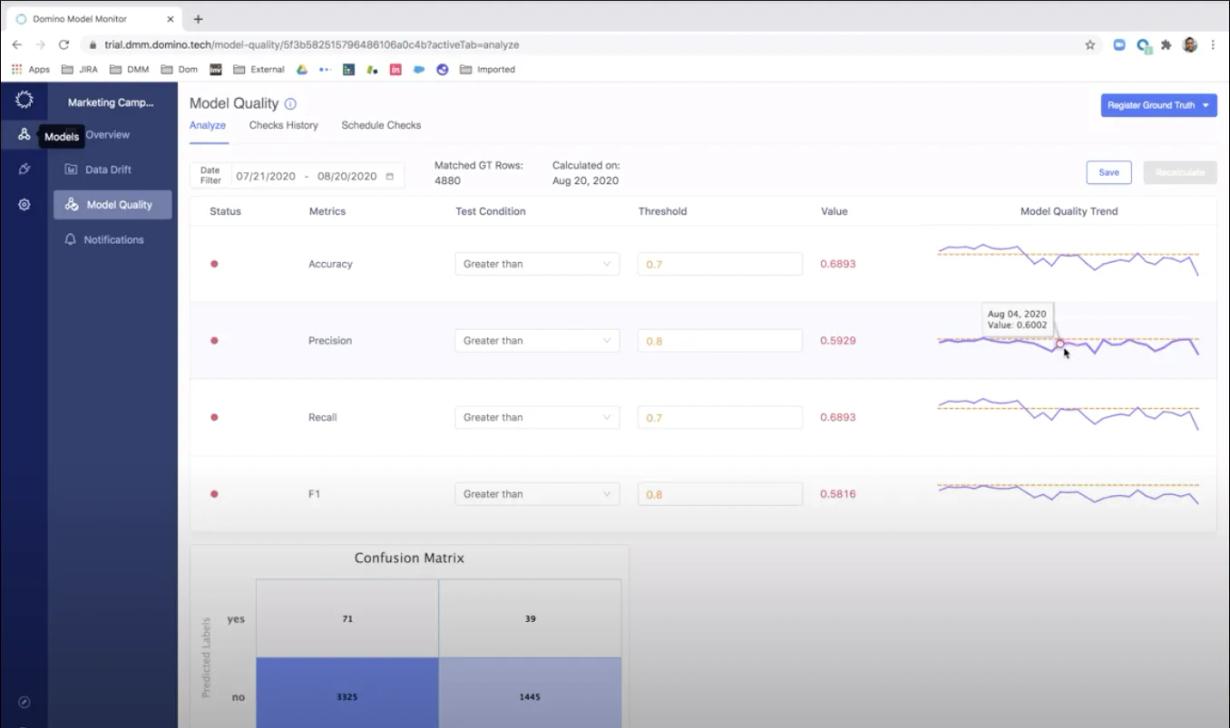This screenshot has height=728, width=1230.
Task: Open the F1 test condition dropdown
Action: (536, 493)
